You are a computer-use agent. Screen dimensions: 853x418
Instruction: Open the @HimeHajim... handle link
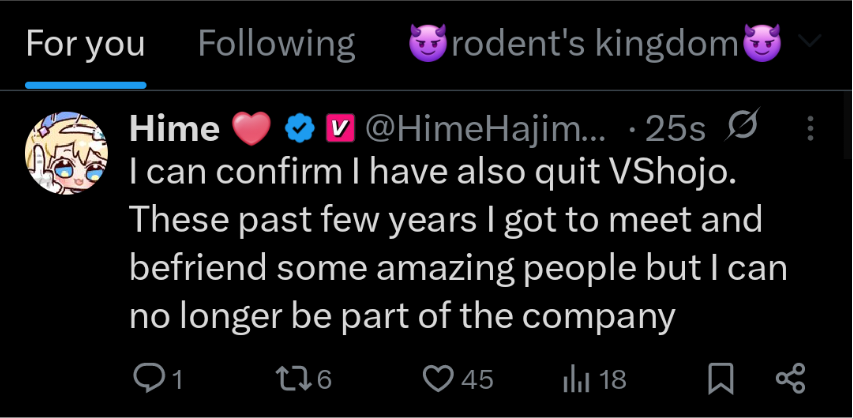point(484,128)
